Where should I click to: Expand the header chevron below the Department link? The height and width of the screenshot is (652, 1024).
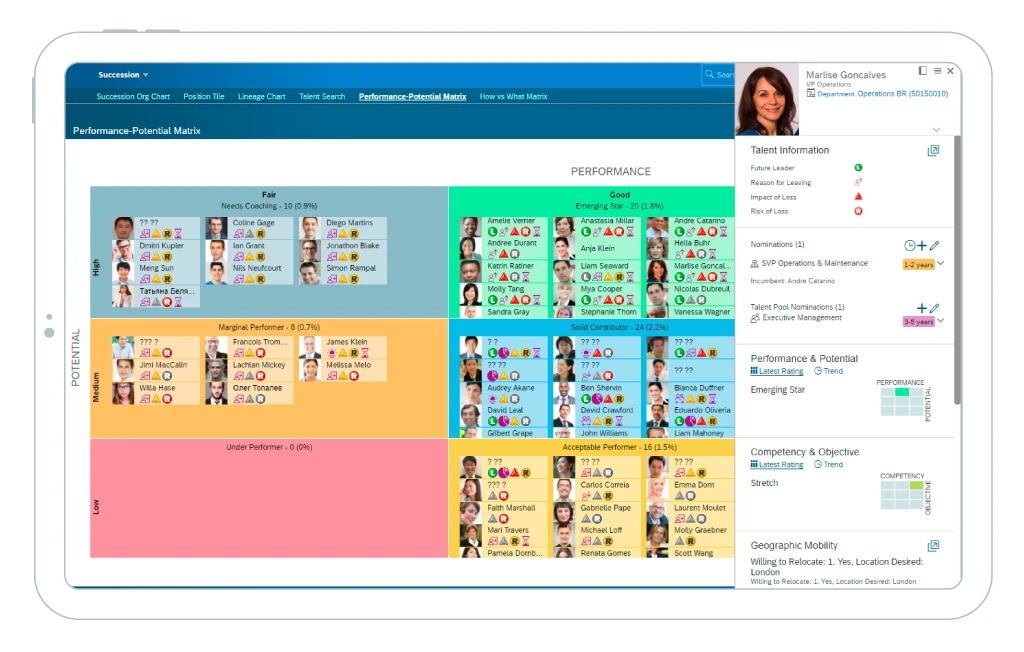936,129
